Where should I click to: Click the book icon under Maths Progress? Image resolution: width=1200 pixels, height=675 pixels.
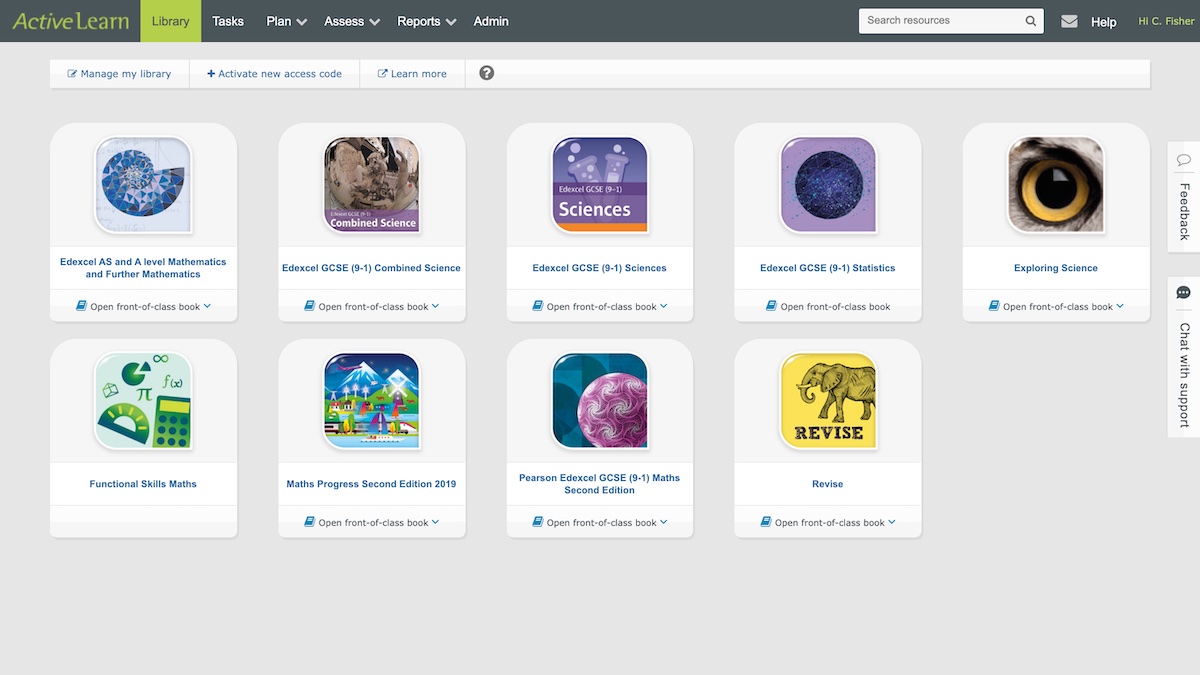click(x=310, y=522)
